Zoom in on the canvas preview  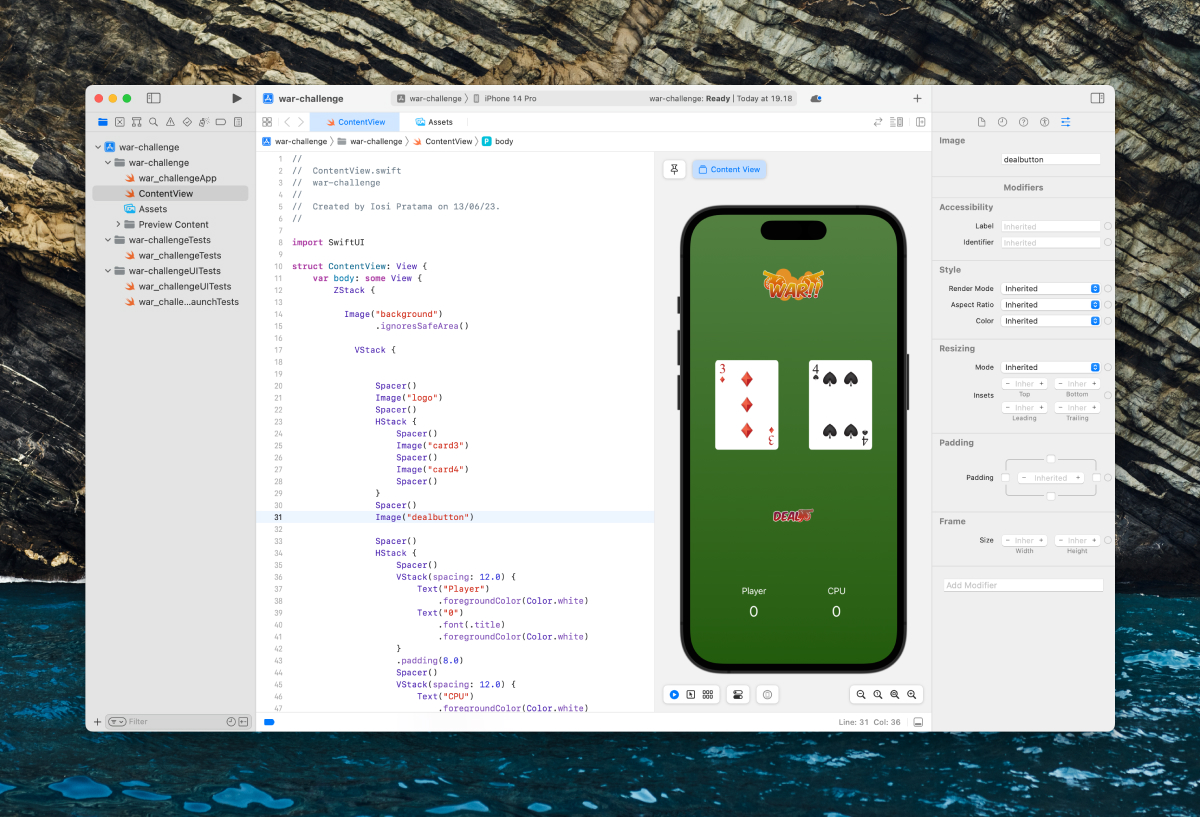911,694
